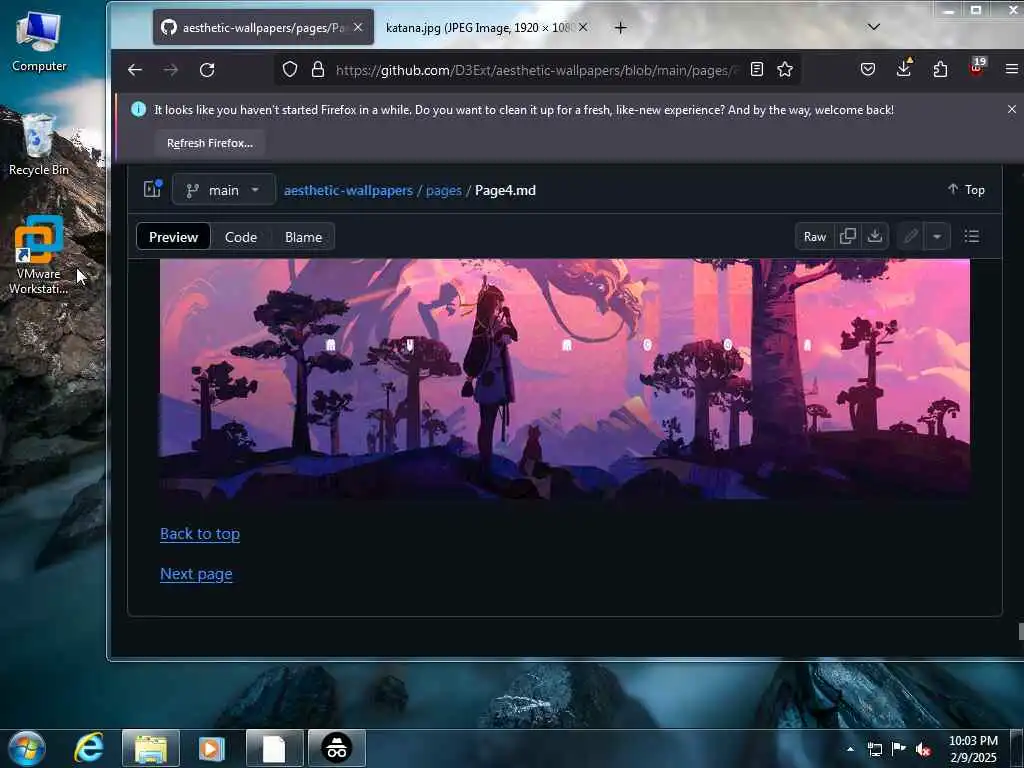Click the muted volume tray icon
Viewport: 1024px width, 768px height.
pos(923,749)
